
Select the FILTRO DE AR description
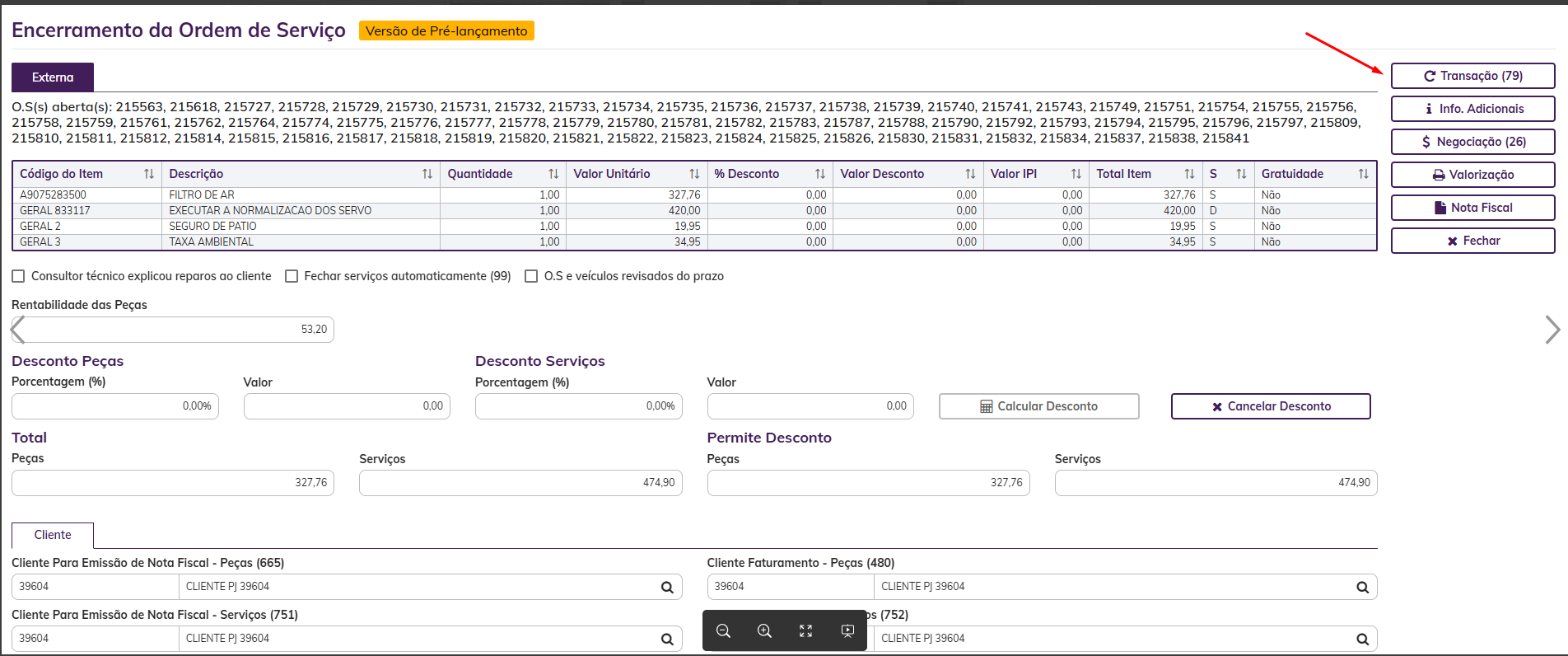pos(202,195)
